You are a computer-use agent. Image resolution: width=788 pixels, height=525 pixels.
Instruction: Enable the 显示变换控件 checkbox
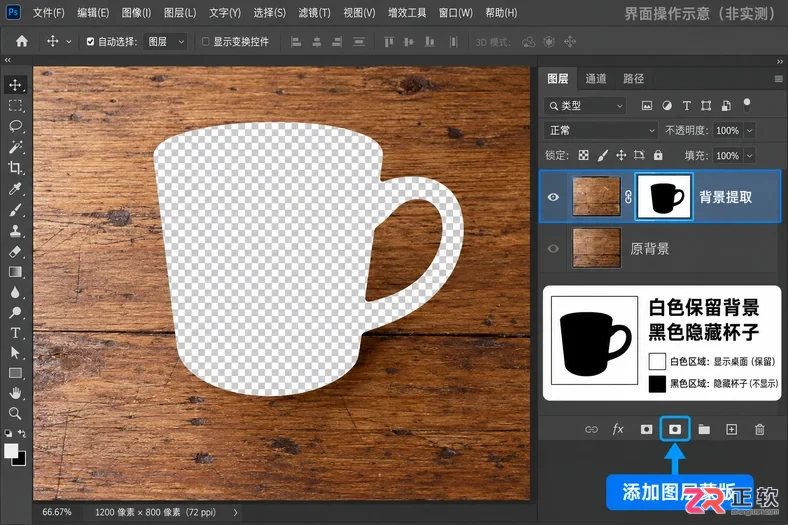coord(206,42)
